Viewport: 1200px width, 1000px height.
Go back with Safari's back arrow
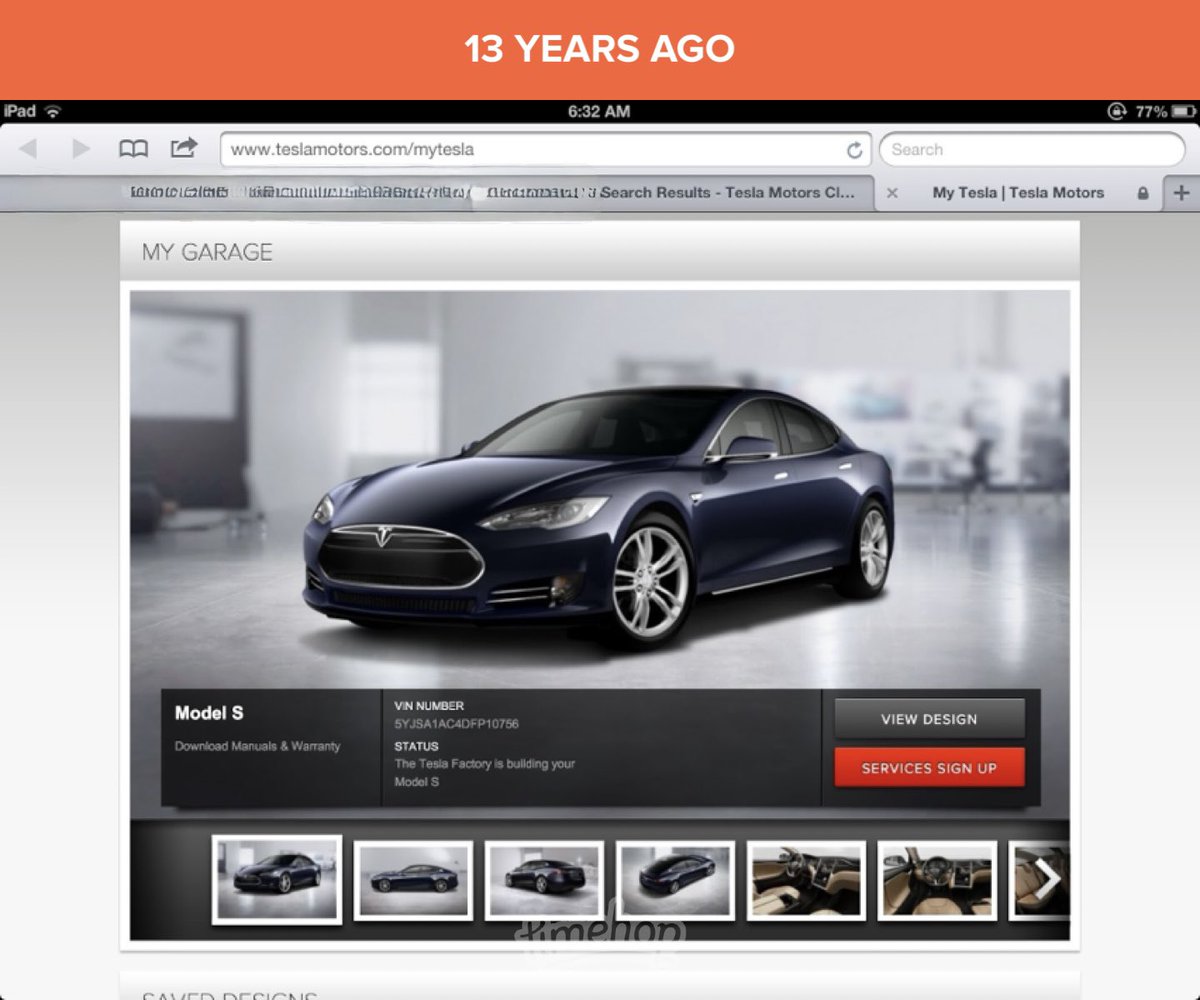pos(28,149)
